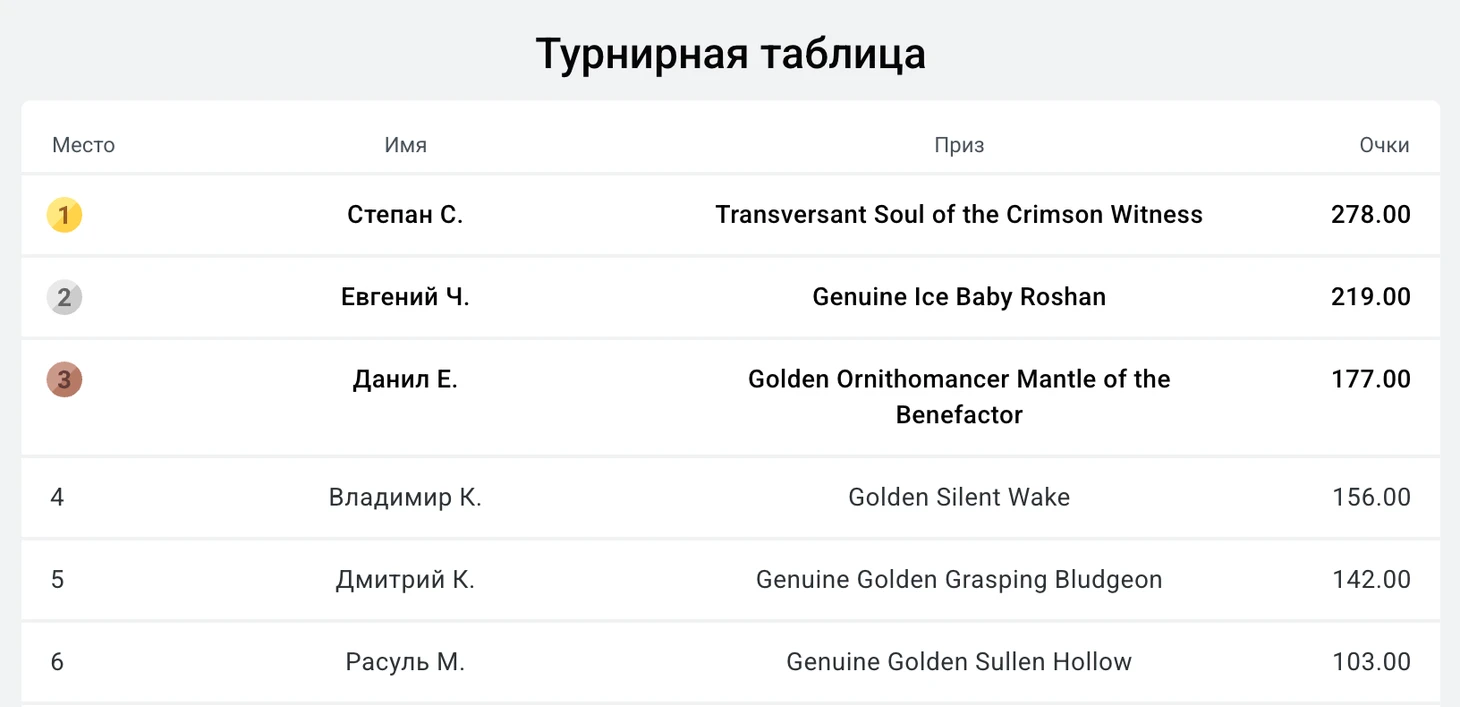Screen dimensions: 1460x707
Task: Click the gold first place medal icon
Action: 64,215
